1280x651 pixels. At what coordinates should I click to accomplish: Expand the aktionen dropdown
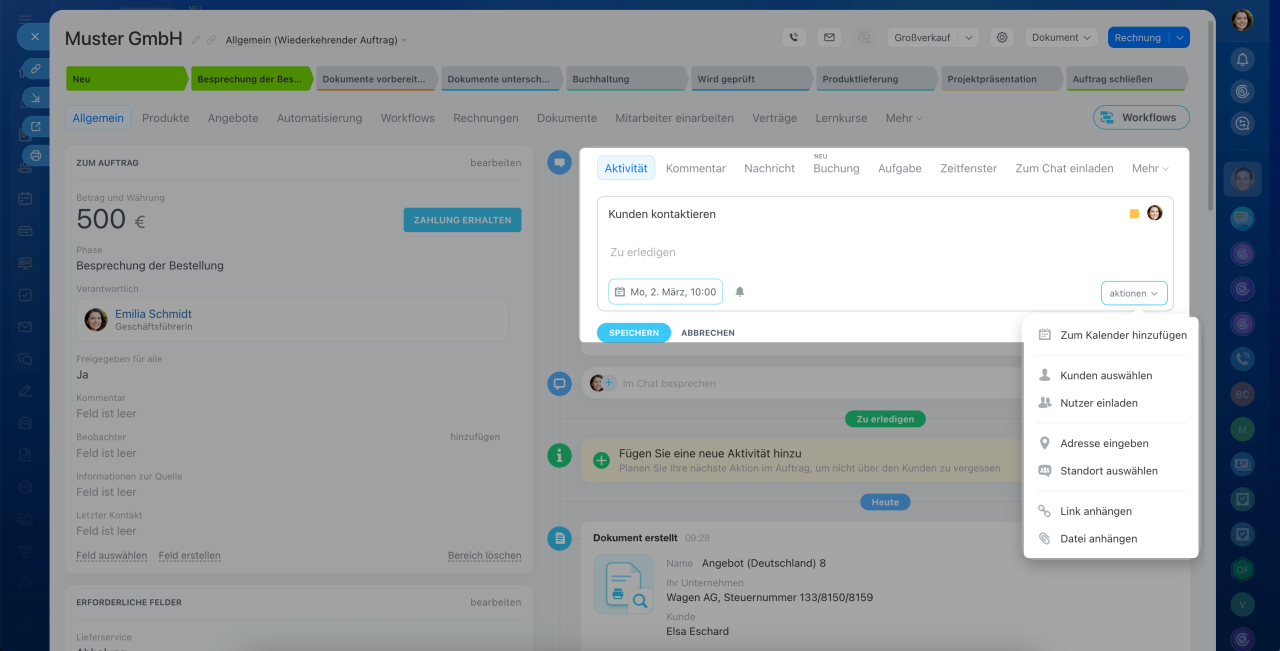1134,293
